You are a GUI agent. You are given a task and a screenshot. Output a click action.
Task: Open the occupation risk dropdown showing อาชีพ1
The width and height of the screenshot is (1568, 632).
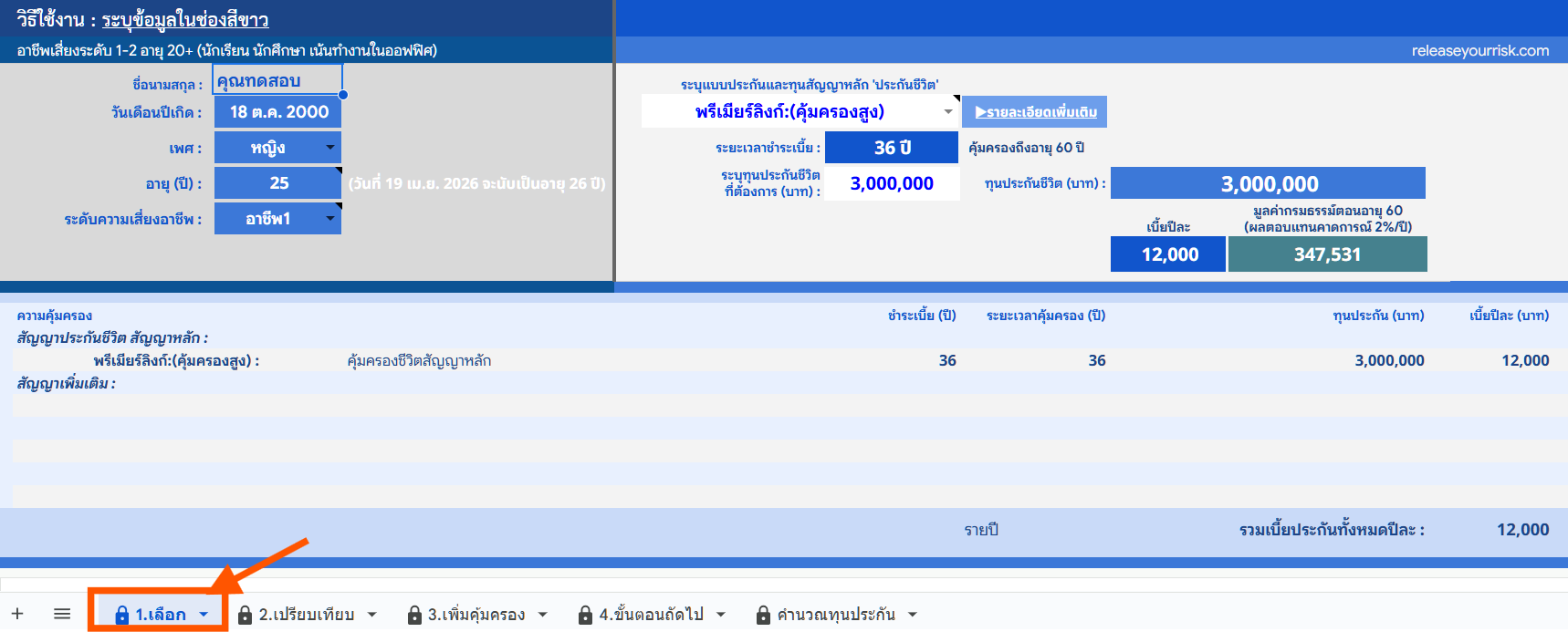coord(330,219)
